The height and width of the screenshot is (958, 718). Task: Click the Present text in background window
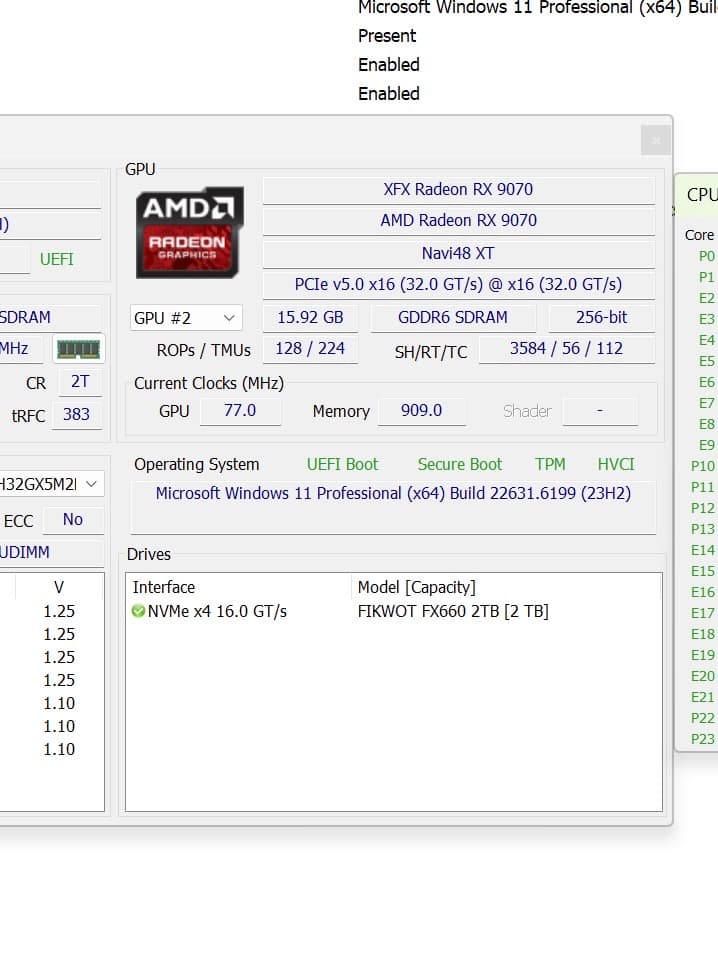[387, 36]
